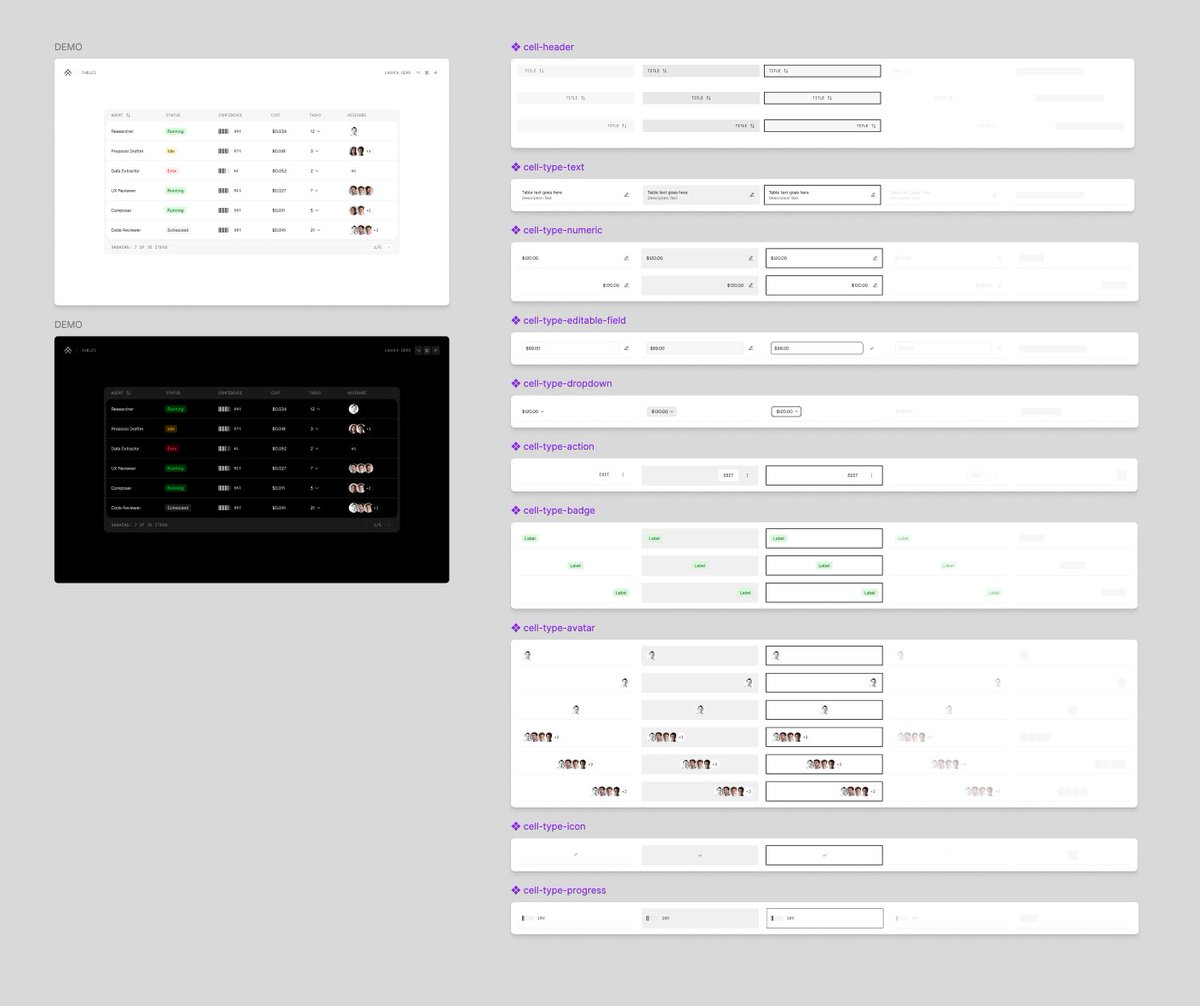Click the default $99.00 editable field input
The width and height of the screenshot is (1200, 1006).
pos(569,348)
